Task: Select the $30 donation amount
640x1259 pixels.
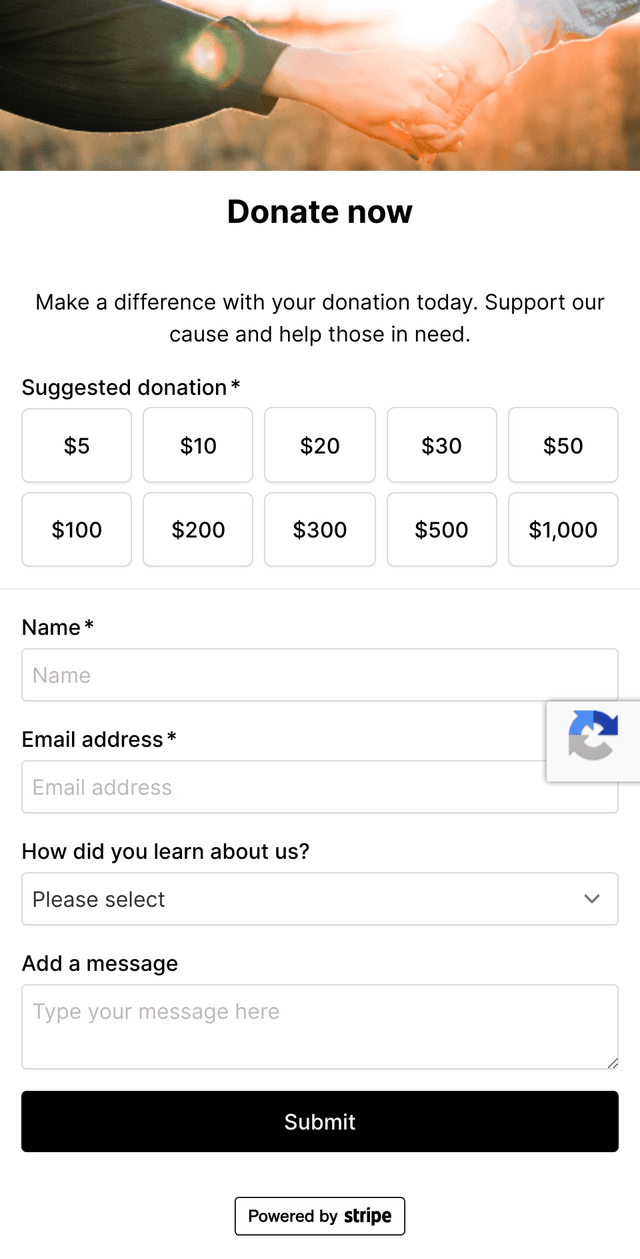Action: [441, 445]
